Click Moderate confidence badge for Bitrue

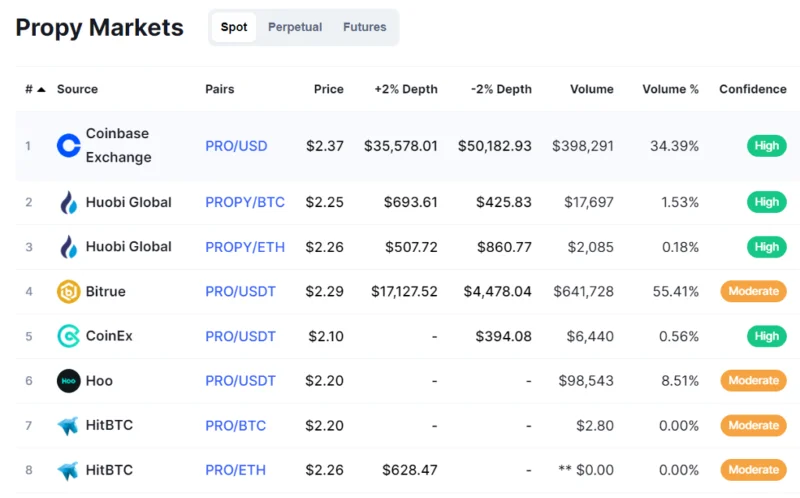pos(754,291)
